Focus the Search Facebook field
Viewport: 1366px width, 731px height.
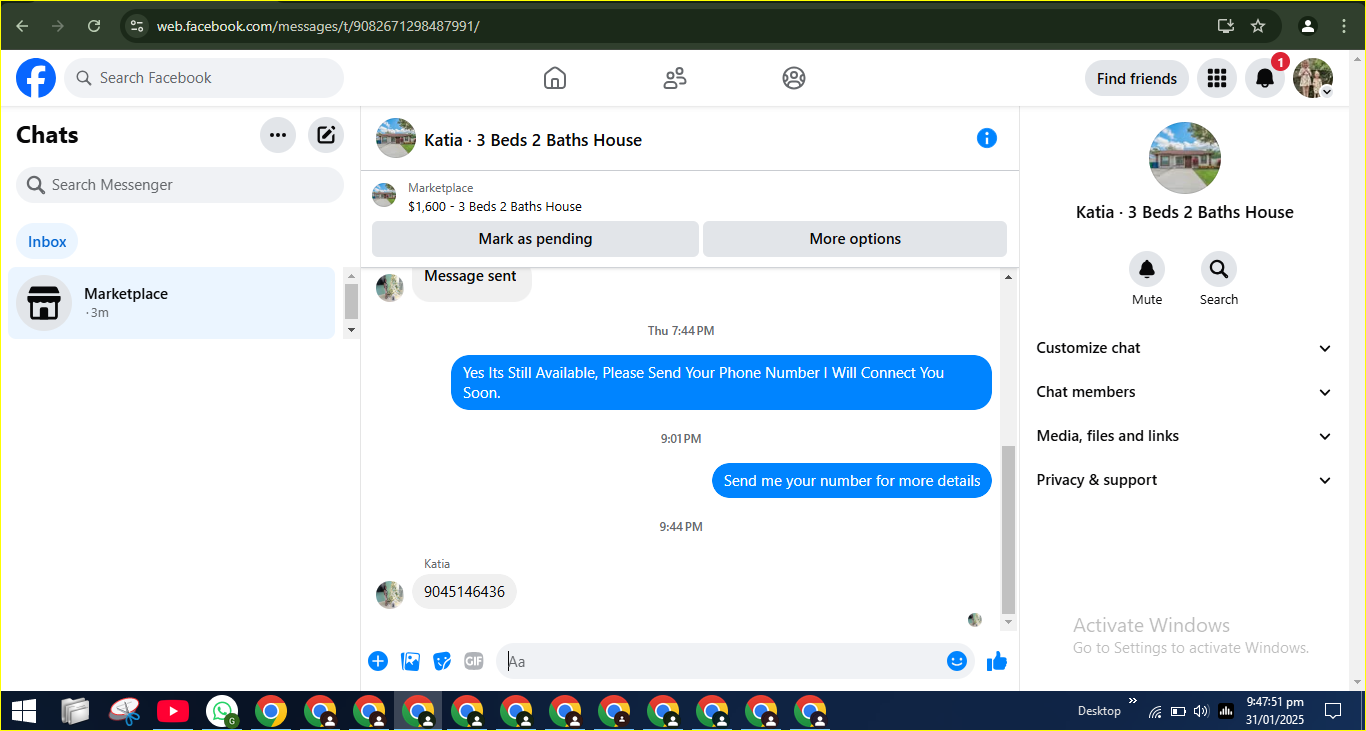204,78
